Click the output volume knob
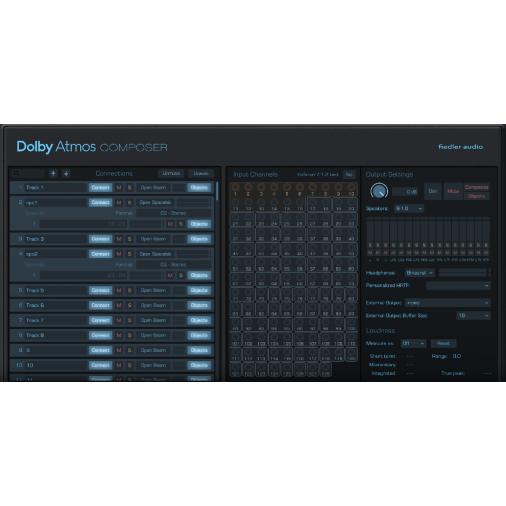Image resolution: width=506 pixels, height=506 pixels. [x=379, y=191]
